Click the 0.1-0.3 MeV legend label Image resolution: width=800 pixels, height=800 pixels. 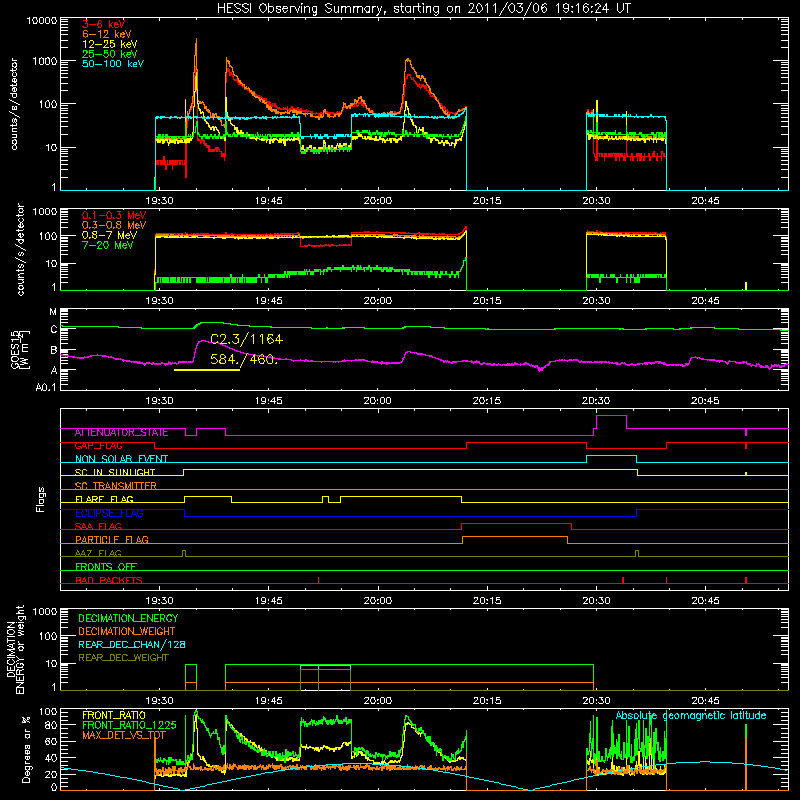coord(114,215)
